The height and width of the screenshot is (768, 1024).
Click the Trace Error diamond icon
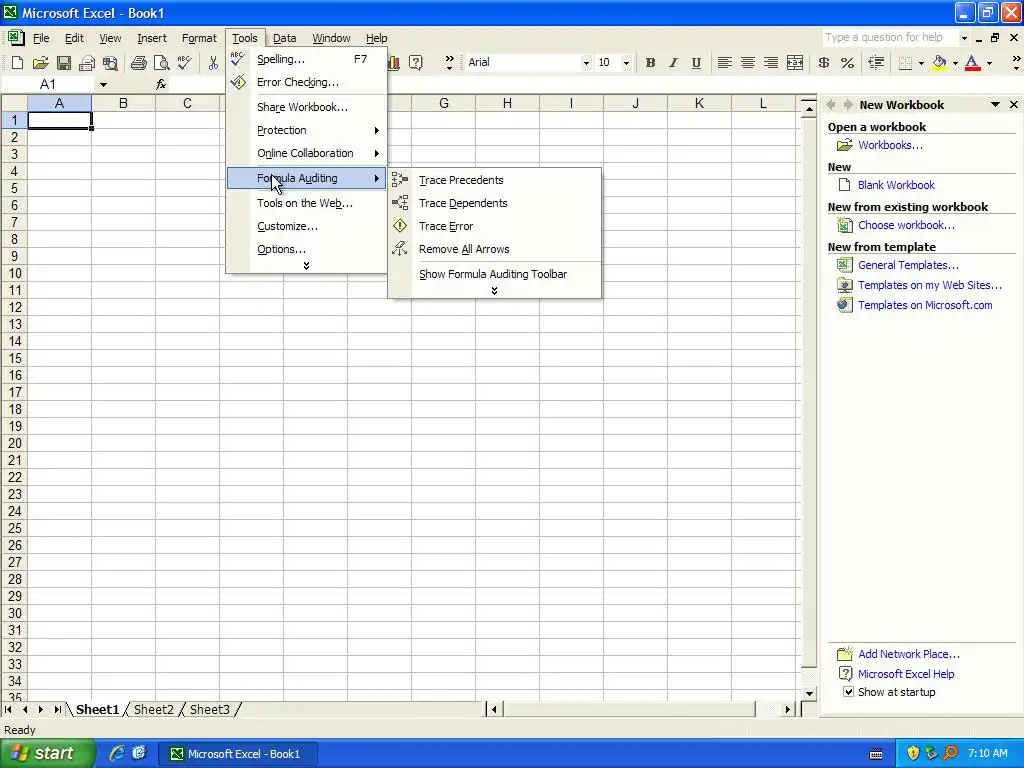(400, 226)
